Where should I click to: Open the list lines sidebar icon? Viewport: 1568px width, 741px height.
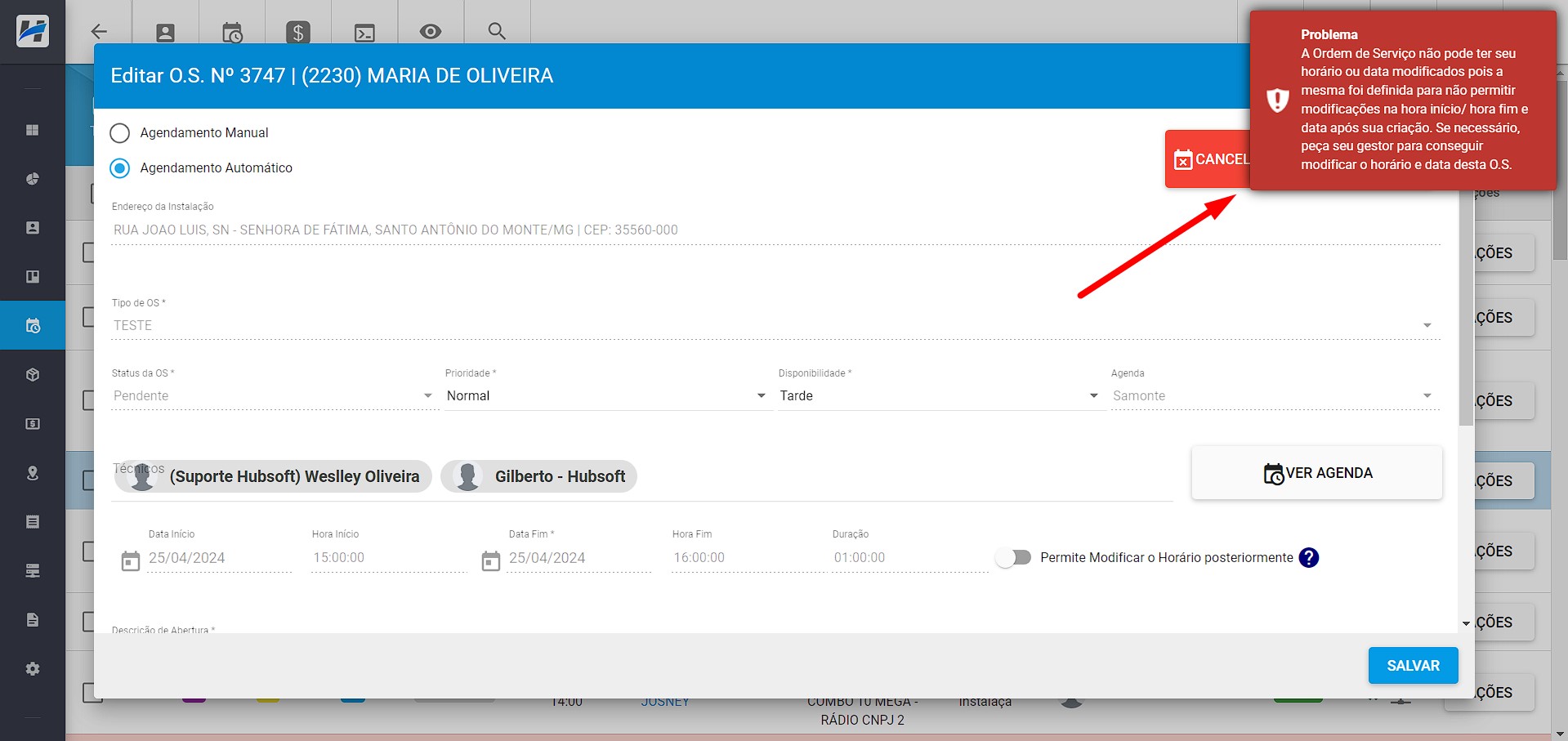coord(33,522)
